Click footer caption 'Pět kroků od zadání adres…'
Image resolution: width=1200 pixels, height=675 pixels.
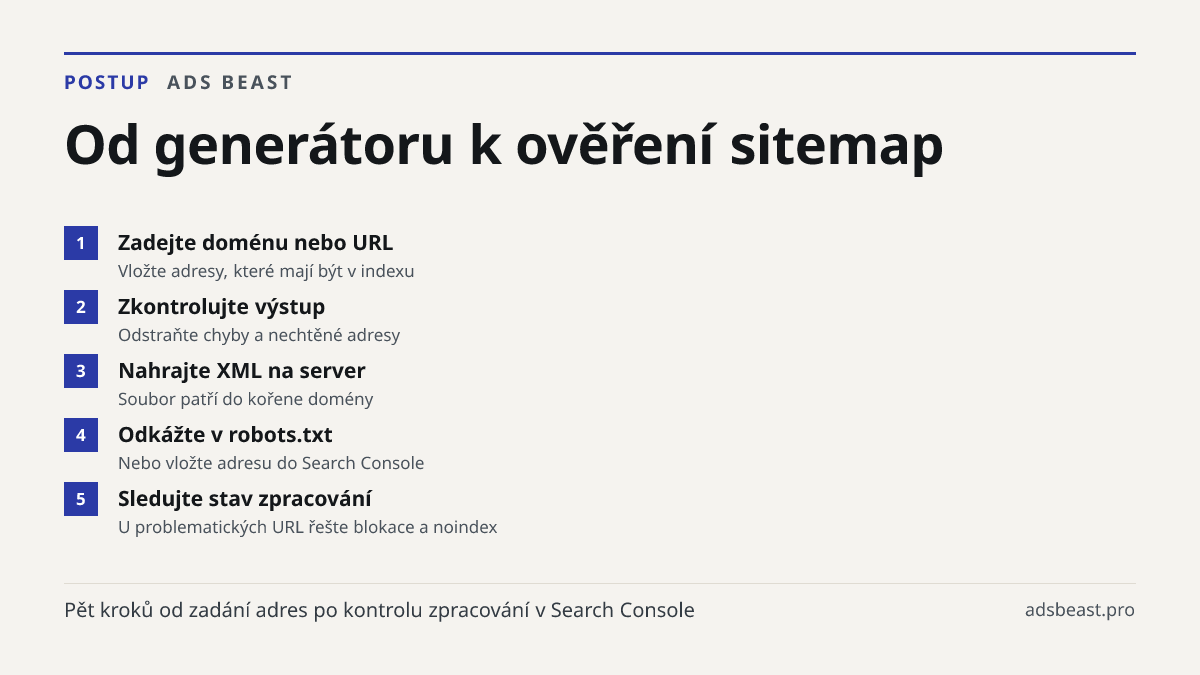point(379,610)
